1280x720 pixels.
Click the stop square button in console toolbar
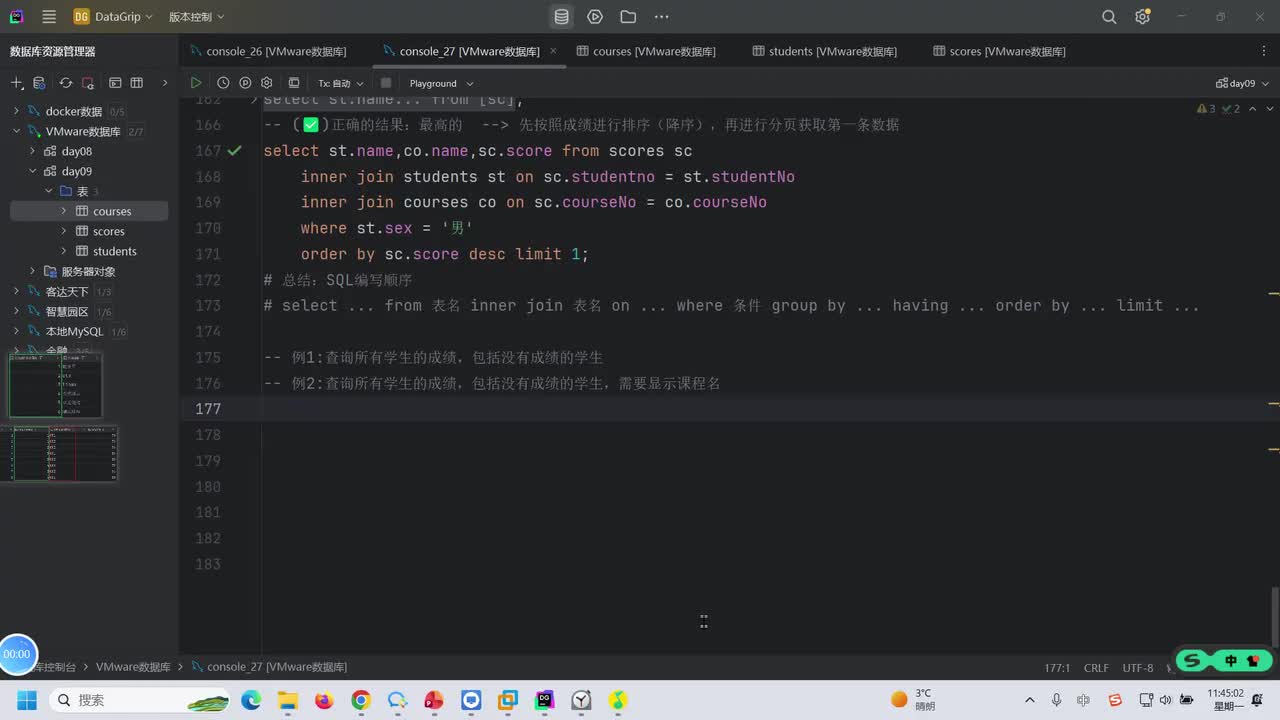point(386,83)
